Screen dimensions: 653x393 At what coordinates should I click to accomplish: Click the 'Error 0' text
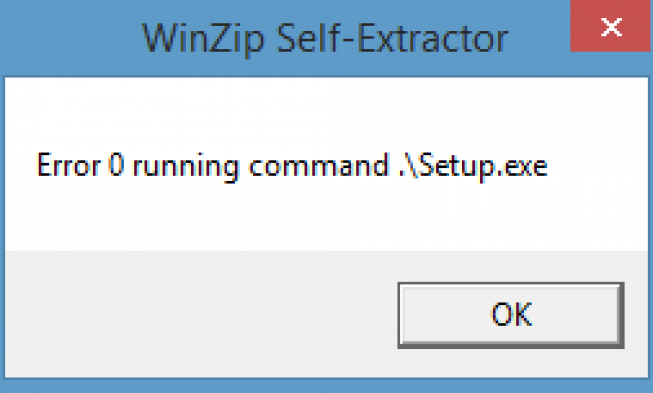point(80,166)
